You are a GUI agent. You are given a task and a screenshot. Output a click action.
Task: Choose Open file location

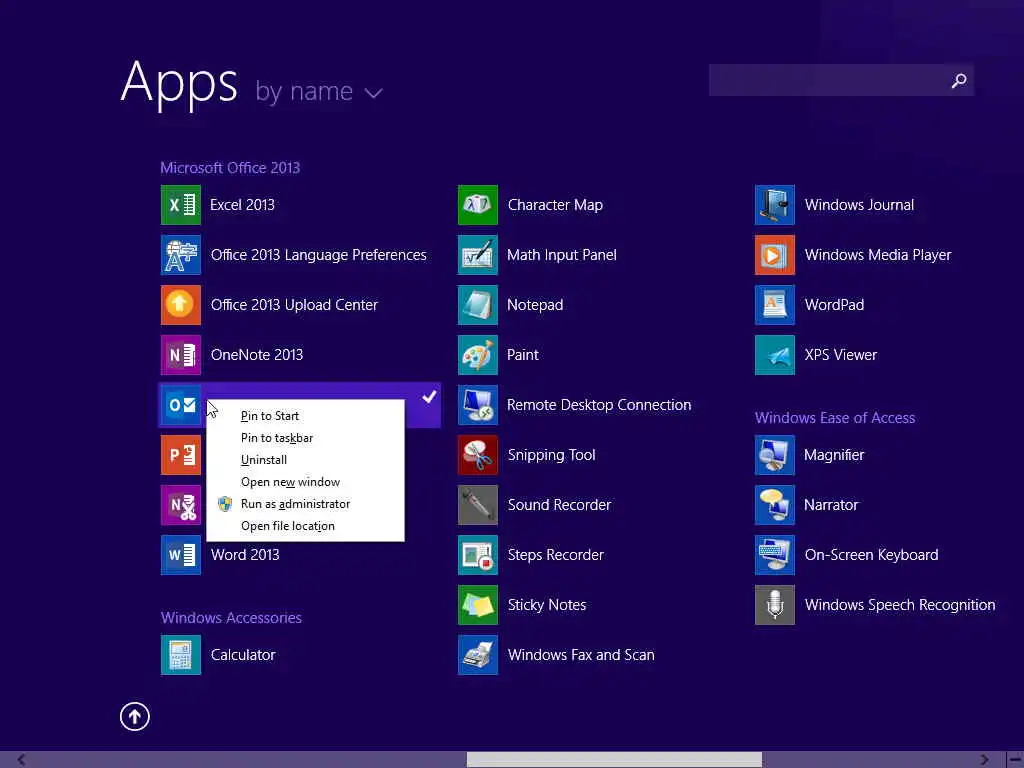(288, 526)
